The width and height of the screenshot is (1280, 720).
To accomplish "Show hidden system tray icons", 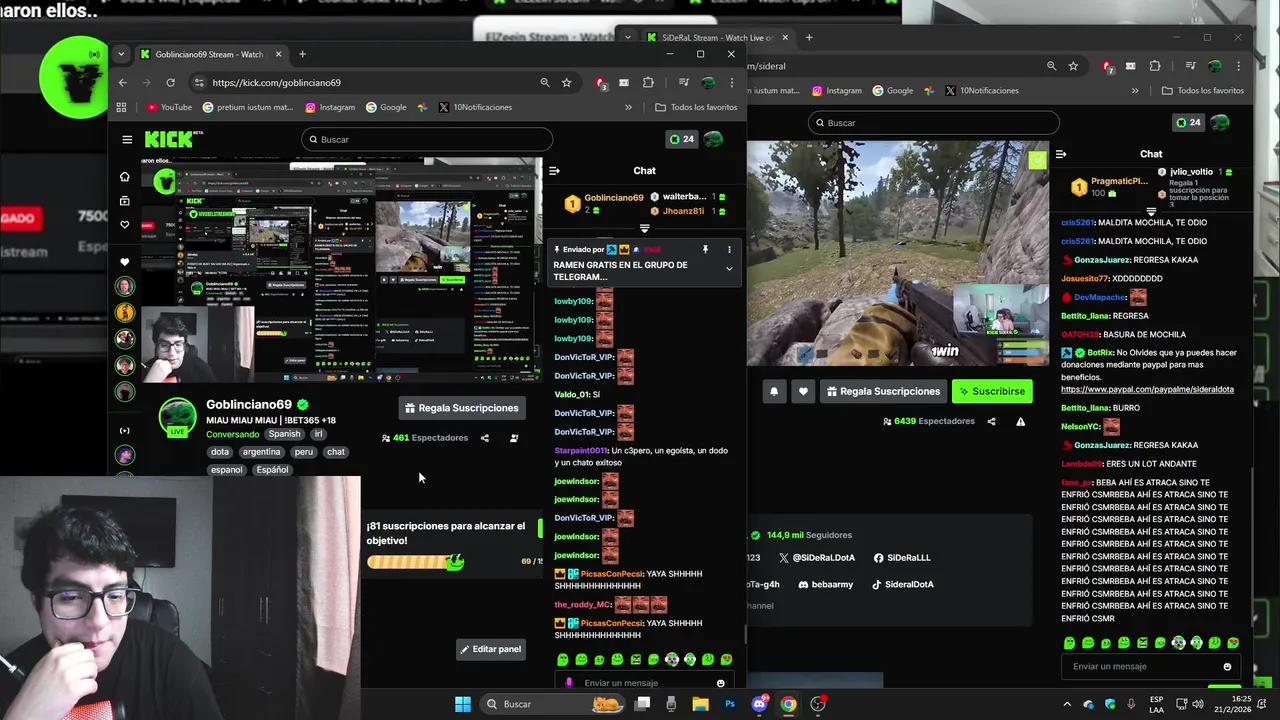I will tap(1067, 704).
